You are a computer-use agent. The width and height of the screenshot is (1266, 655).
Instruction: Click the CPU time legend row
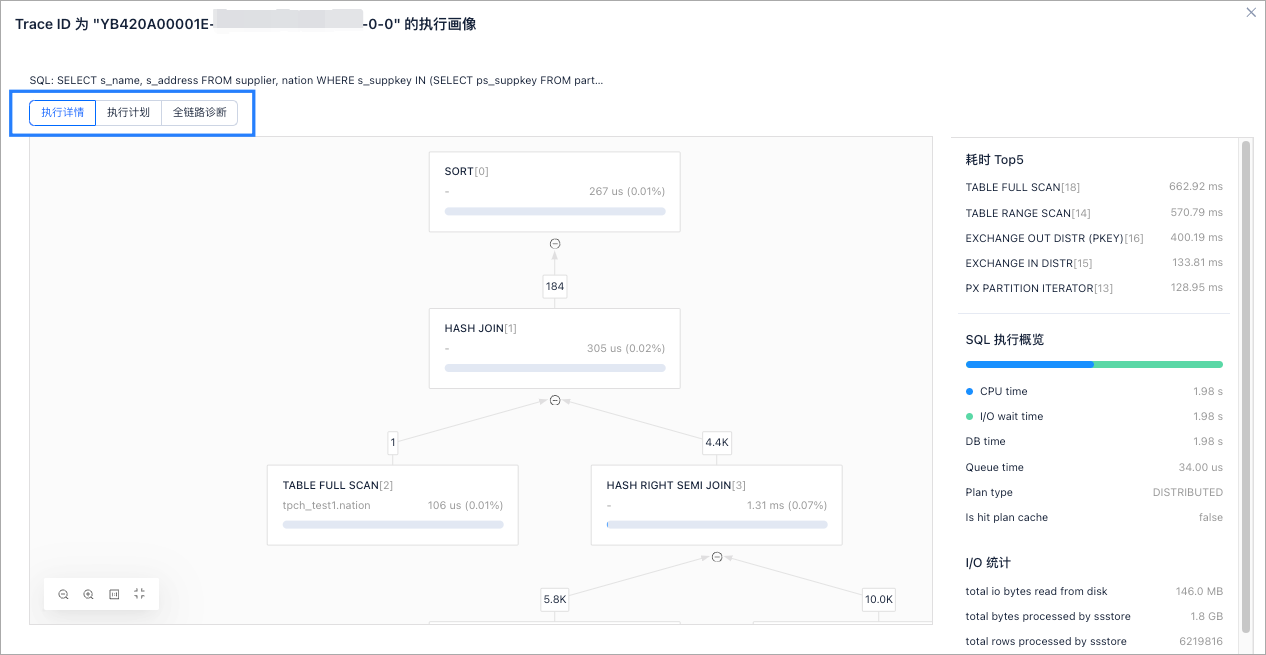coord(1094,391)
